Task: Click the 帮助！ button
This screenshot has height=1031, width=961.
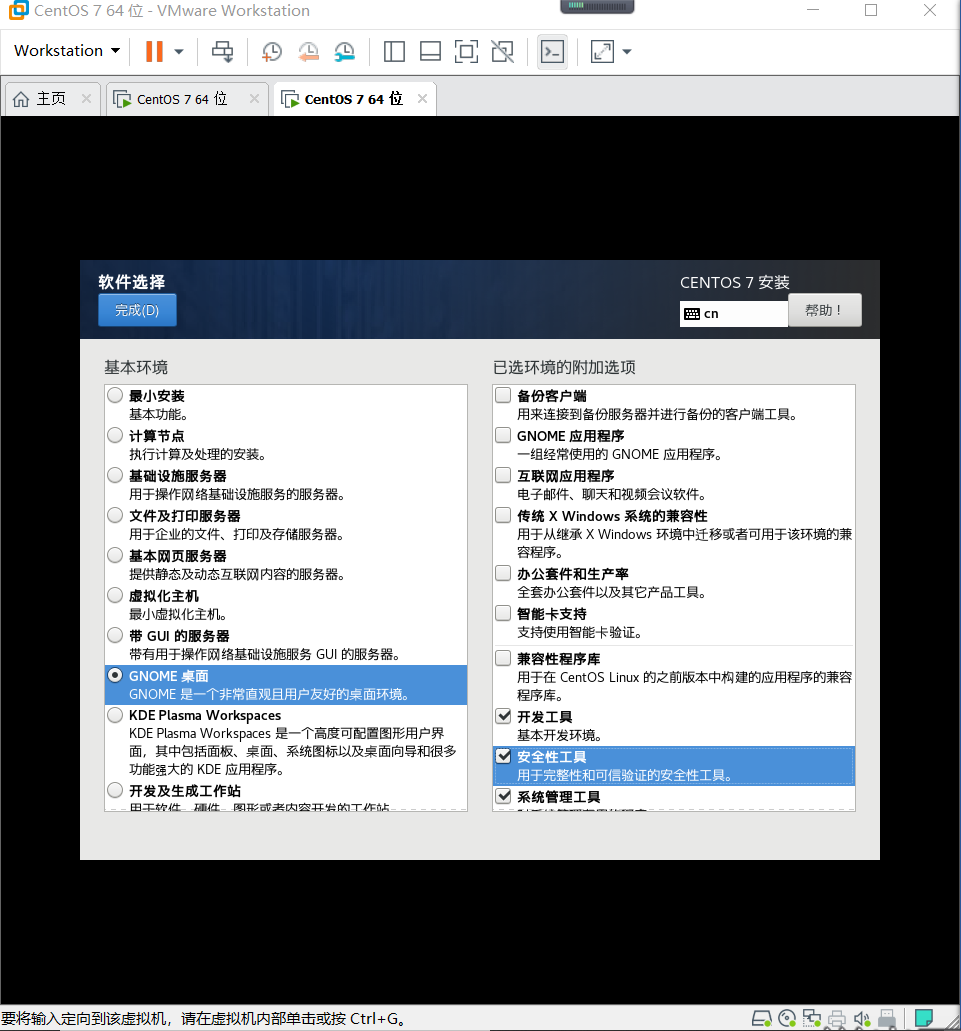Action: point(824,310)
